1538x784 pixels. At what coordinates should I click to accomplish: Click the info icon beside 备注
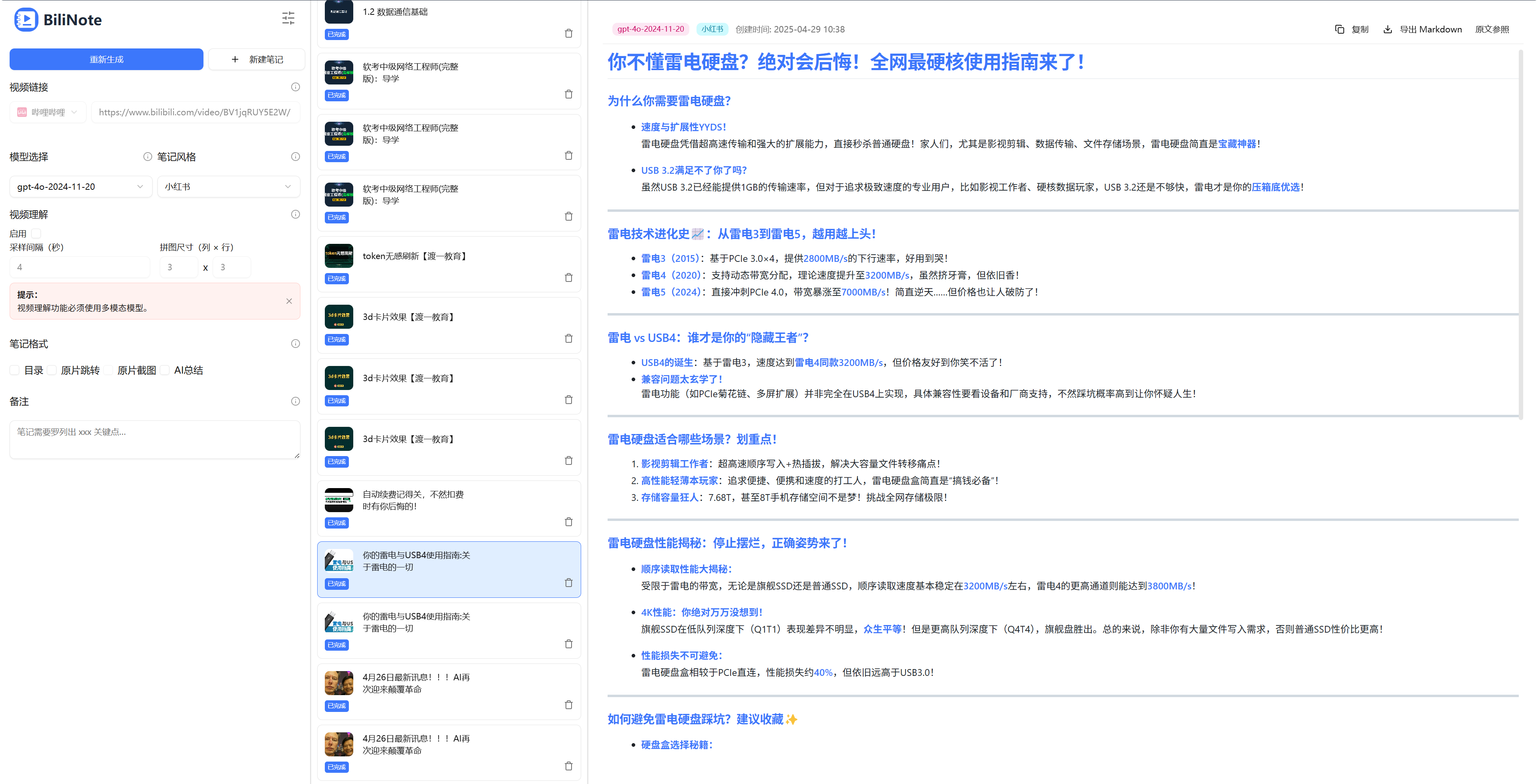(295, 401)
